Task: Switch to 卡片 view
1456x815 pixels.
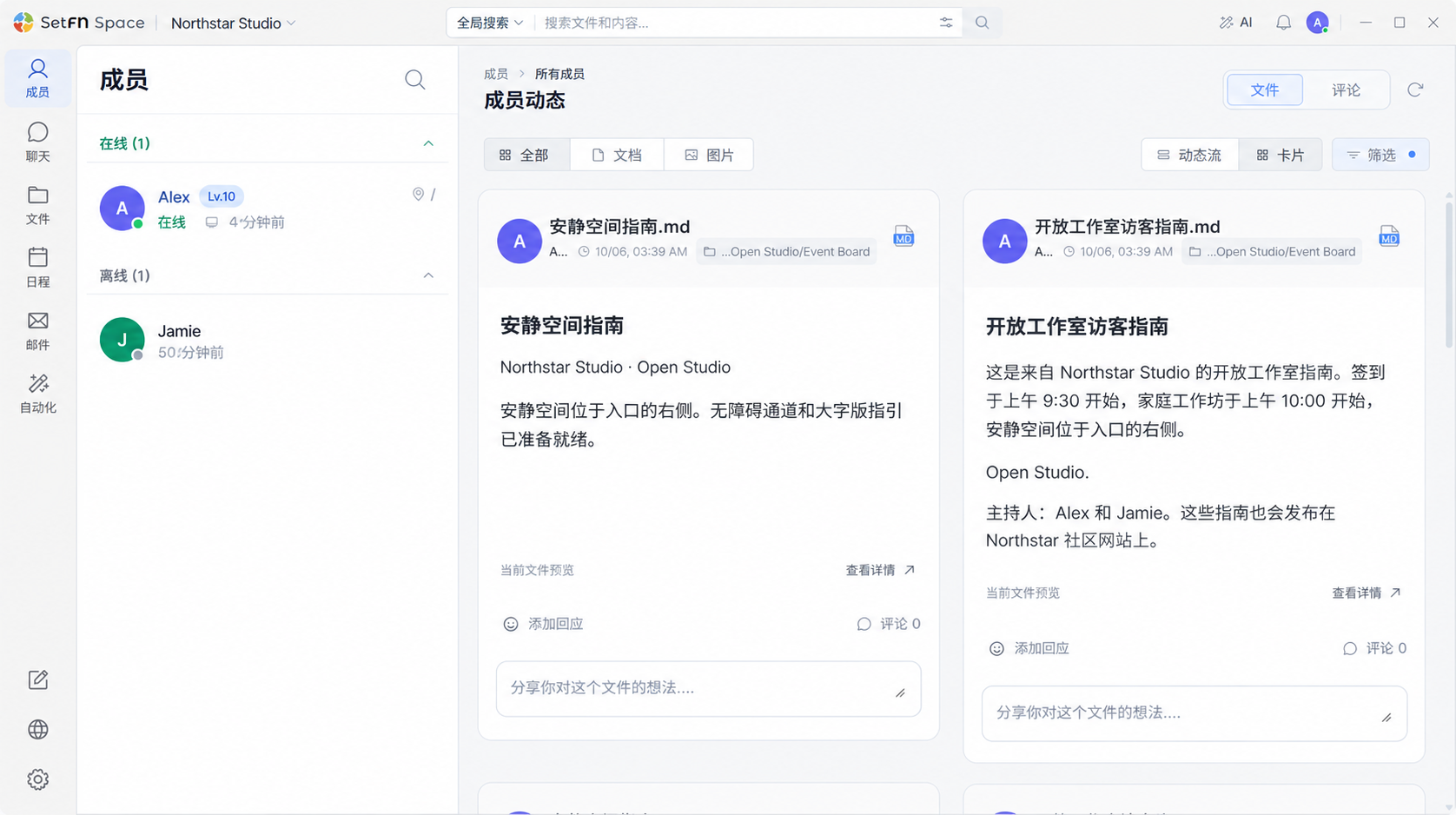Action: click(1281, 155)
